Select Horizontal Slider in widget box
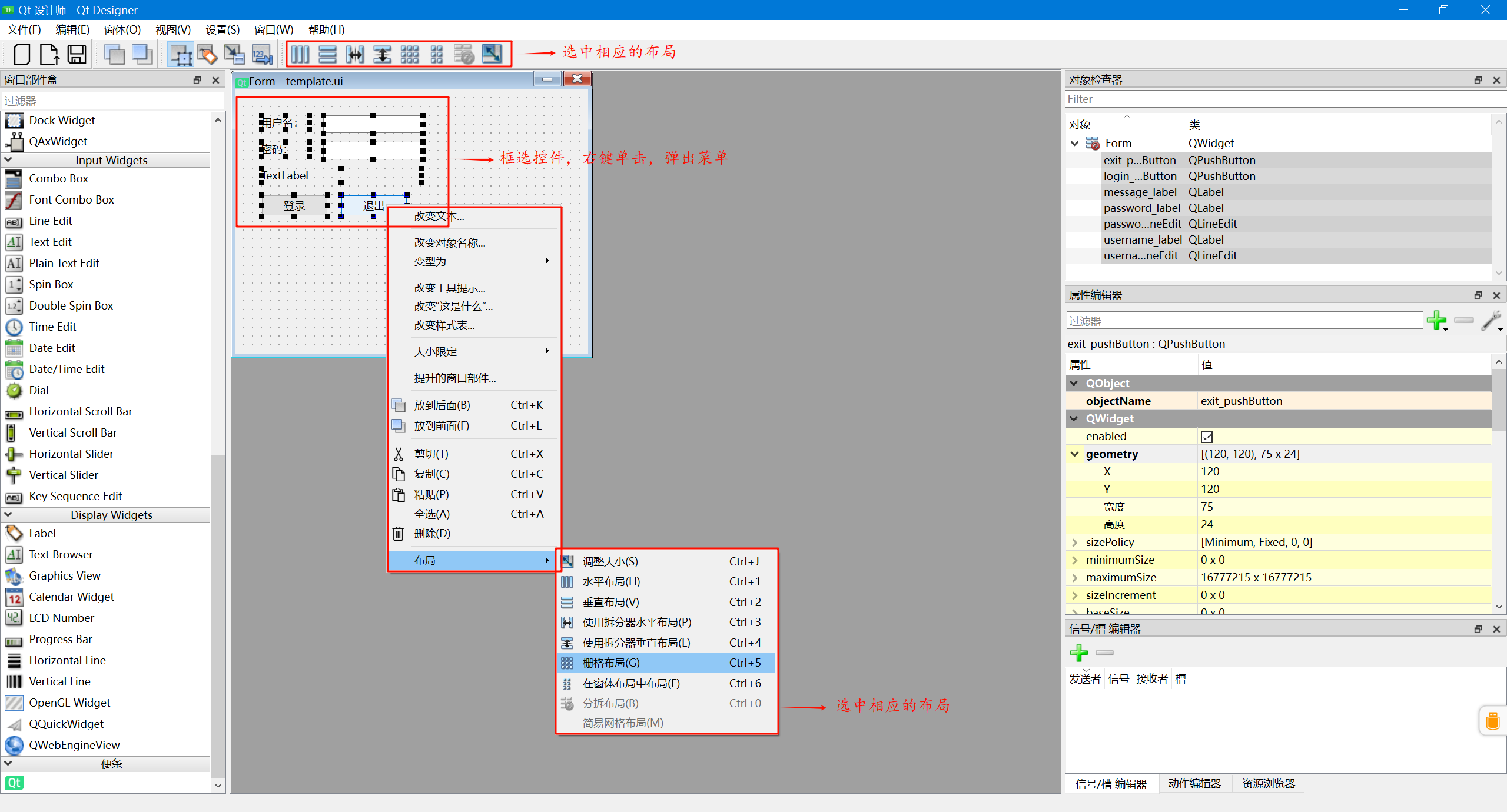The width and height of the screenshot is (1507, 812). (71, 454)
